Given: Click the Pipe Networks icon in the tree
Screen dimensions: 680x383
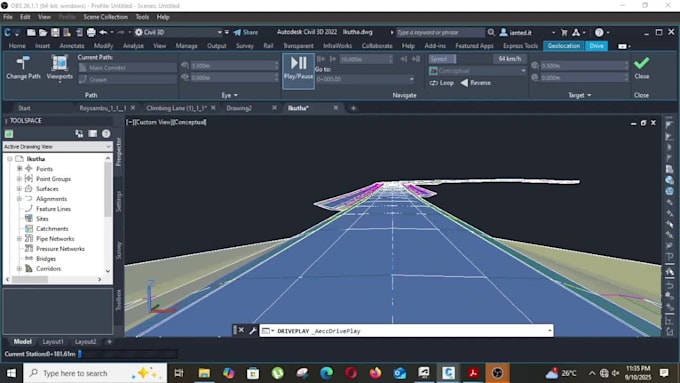Looking at the screenshot, I should 29,238.
